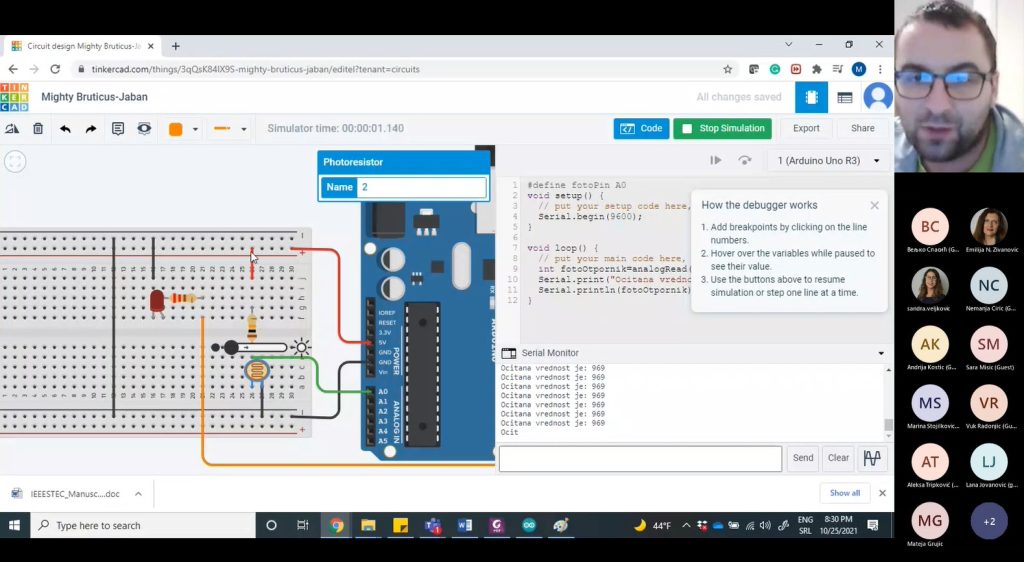Undo the last action with the arrow icon

pyautogui.click(x=65, y=129)
